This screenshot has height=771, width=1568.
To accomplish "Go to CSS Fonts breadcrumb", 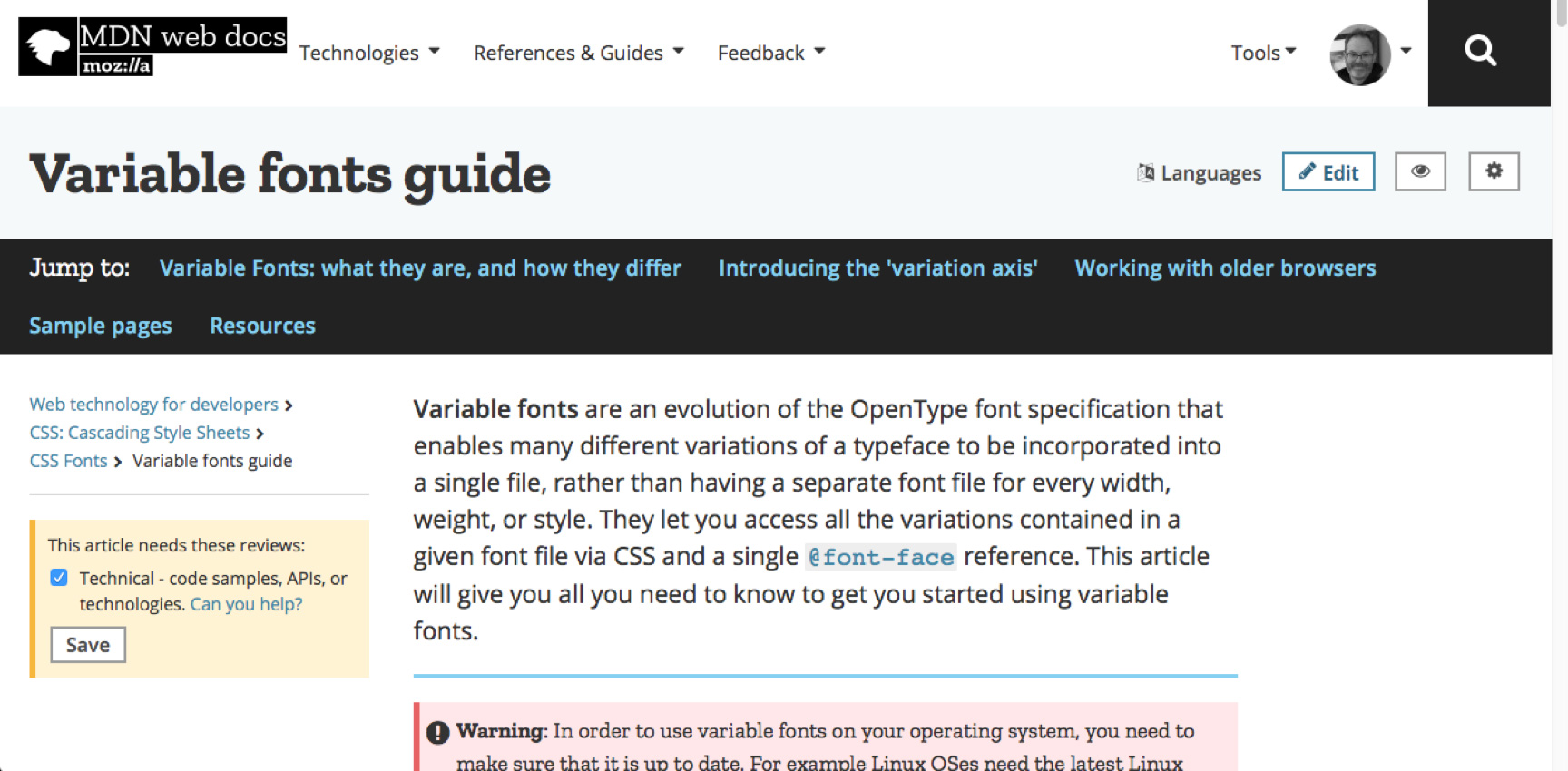I will [68, 461].
